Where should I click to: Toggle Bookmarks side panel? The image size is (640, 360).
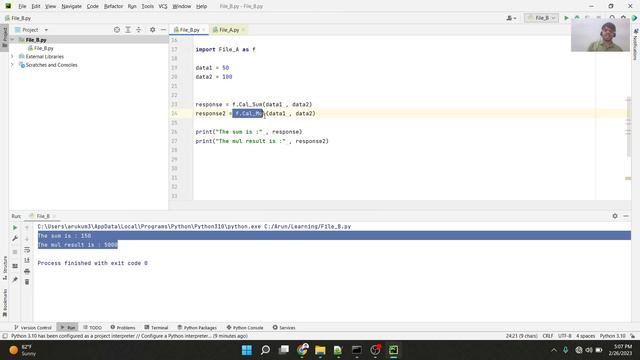click(x=5, y=303)
